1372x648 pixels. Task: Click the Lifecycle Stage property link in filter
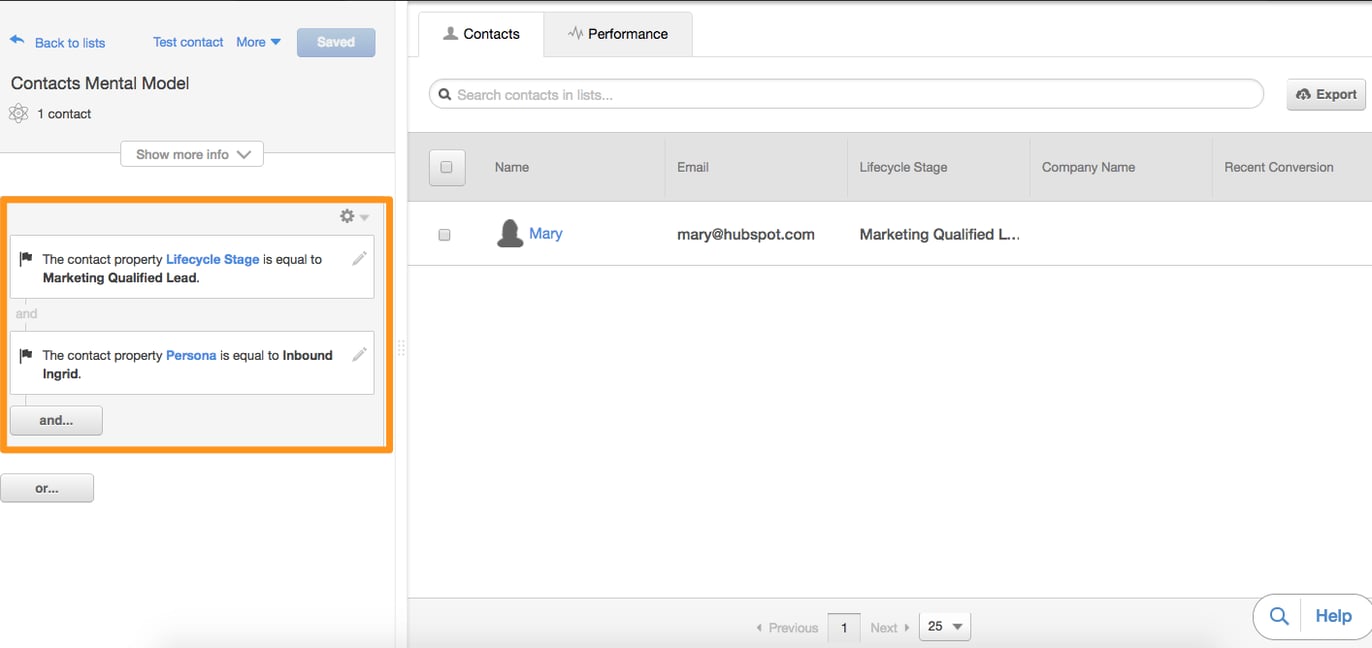coord(212,259)
